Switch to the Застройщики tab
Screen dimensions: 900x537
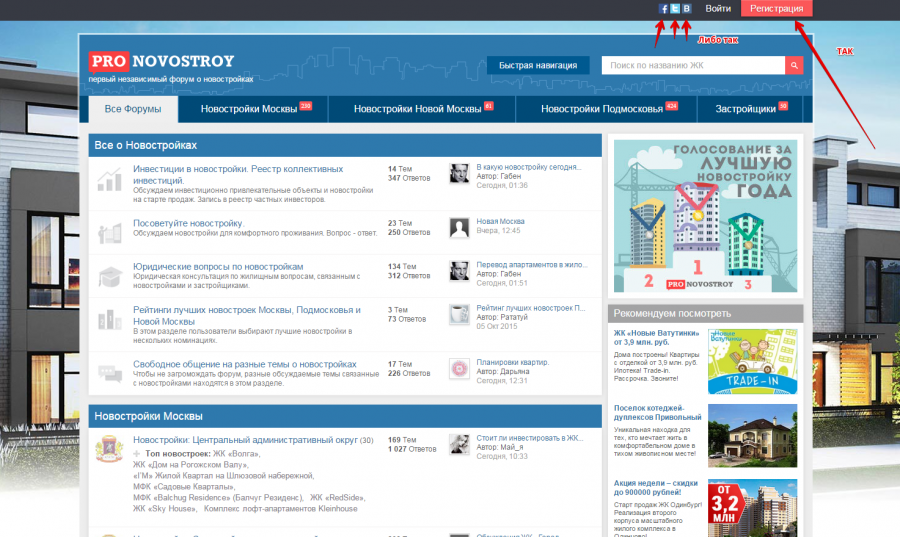tap(750, 109)
